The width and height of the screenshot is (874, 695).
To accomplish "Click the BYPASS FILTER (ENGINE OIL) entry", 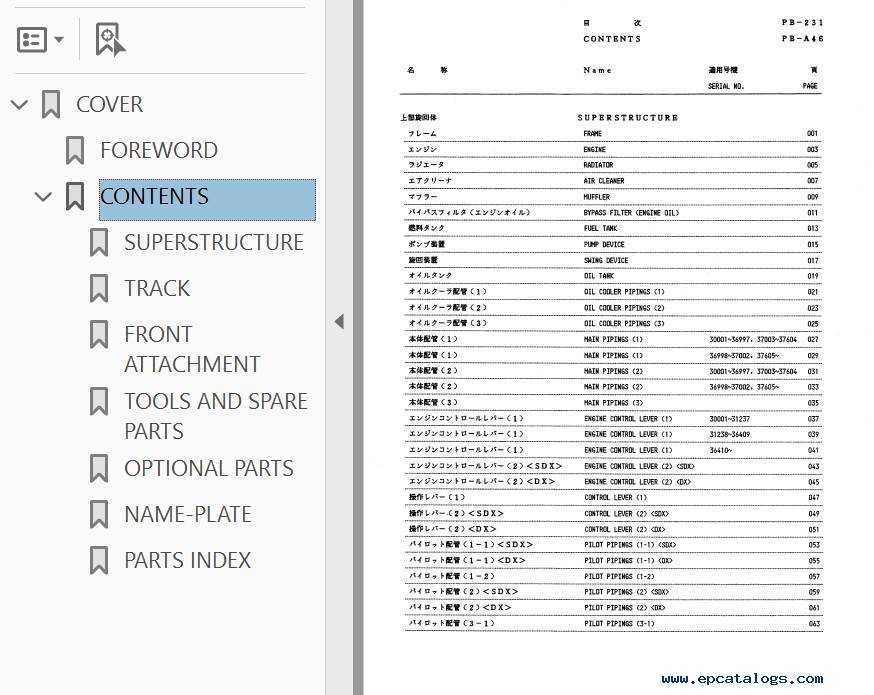I will click(631, 213).
